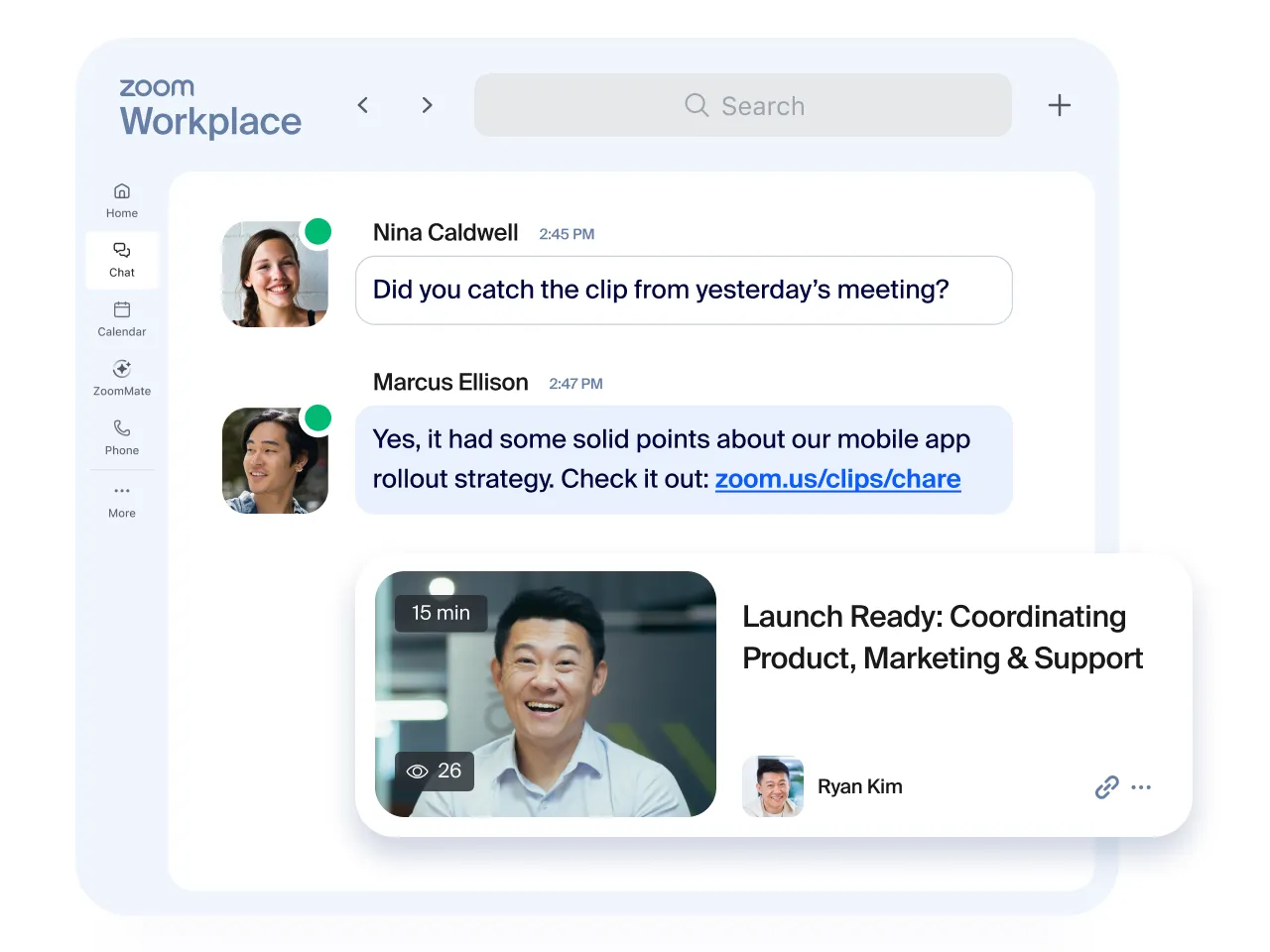1270x952 pixels.
Task: Open the Launch Ready clip title
Action: tap(943, 637)
